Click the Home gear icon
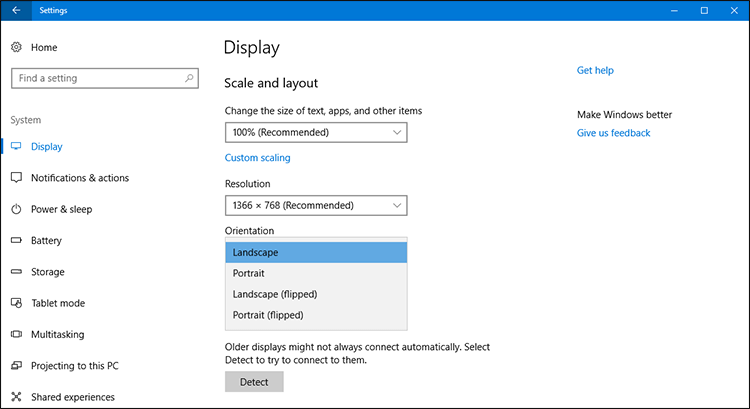Screen dimensions: 750x409 click(x=16, y=47)
